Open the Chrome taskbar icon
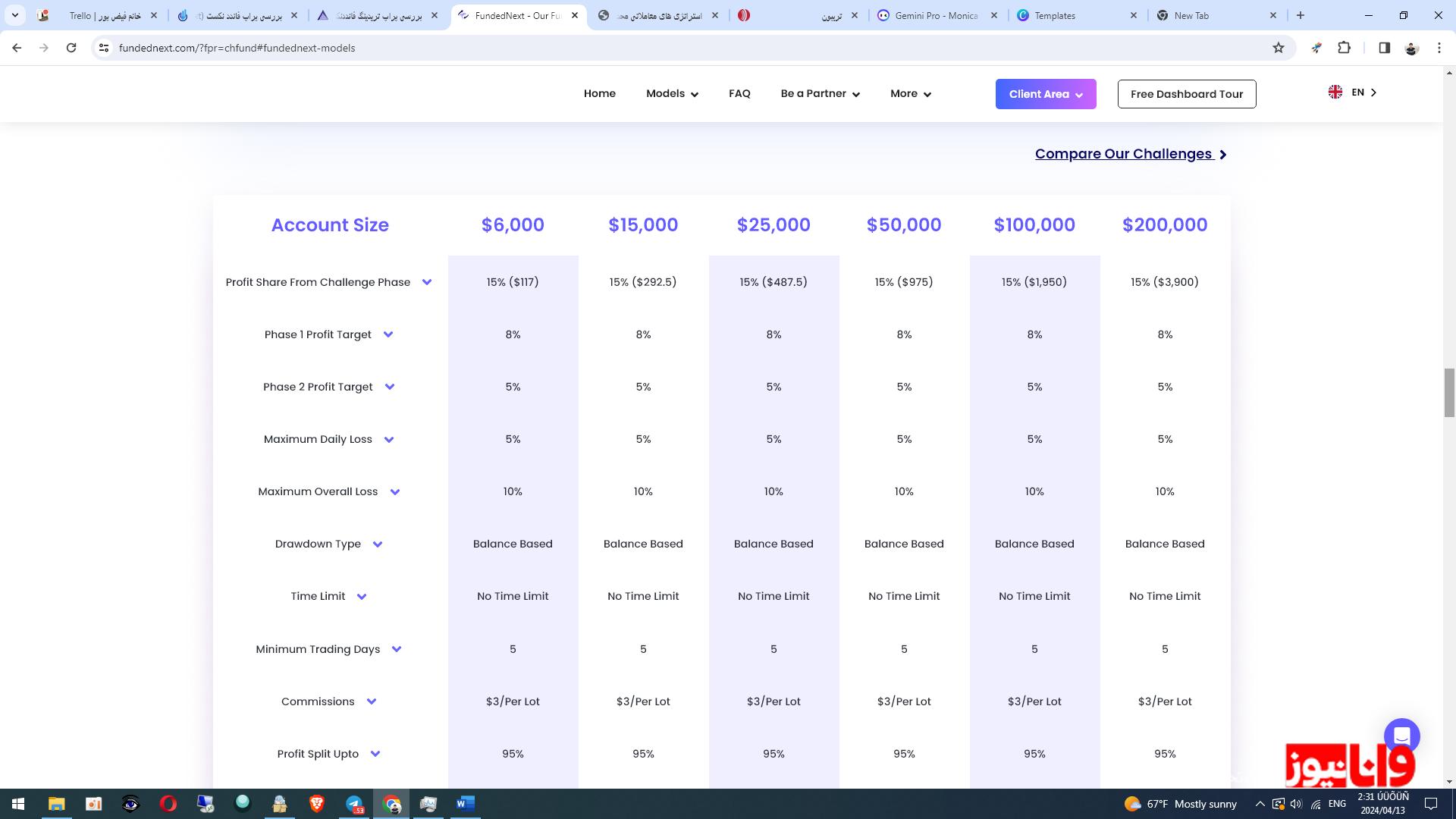The image size is (1456, 819). [x=391, y=804]
